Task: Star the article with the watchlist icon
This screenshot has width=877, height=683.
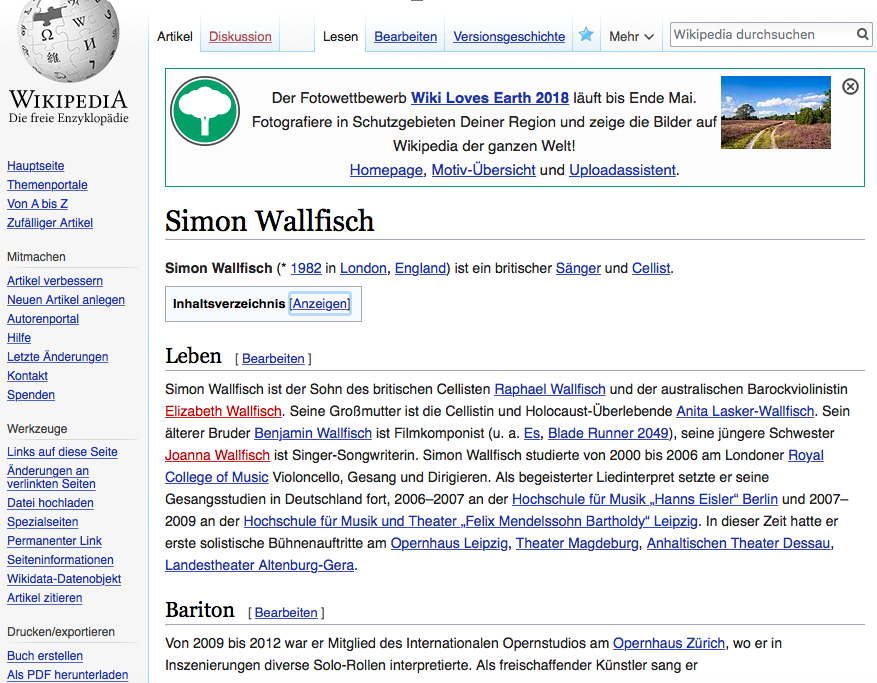Action: (586, 35)
